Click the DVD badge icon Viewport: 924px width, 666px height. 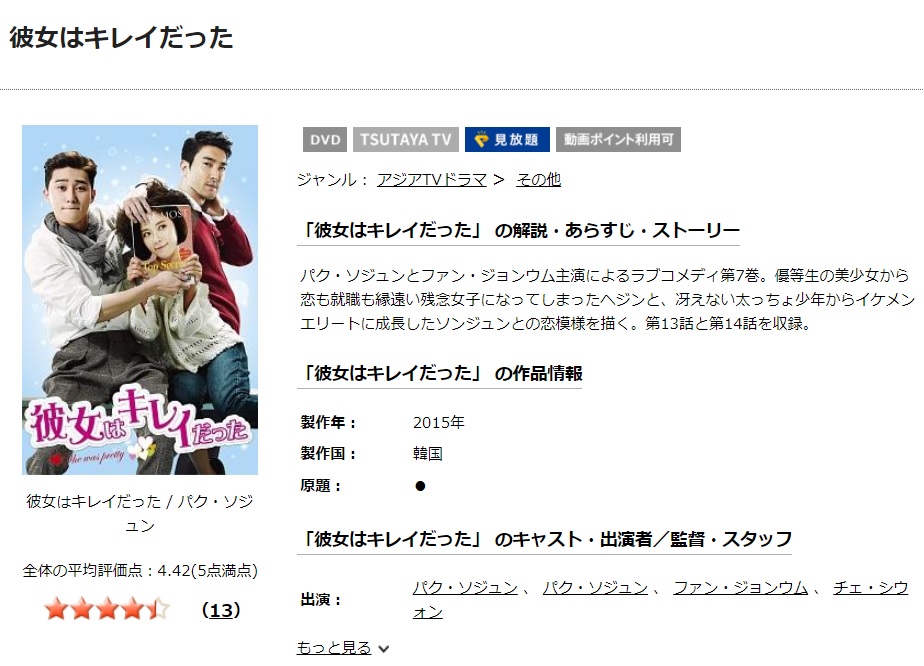[x=325, y=140]
